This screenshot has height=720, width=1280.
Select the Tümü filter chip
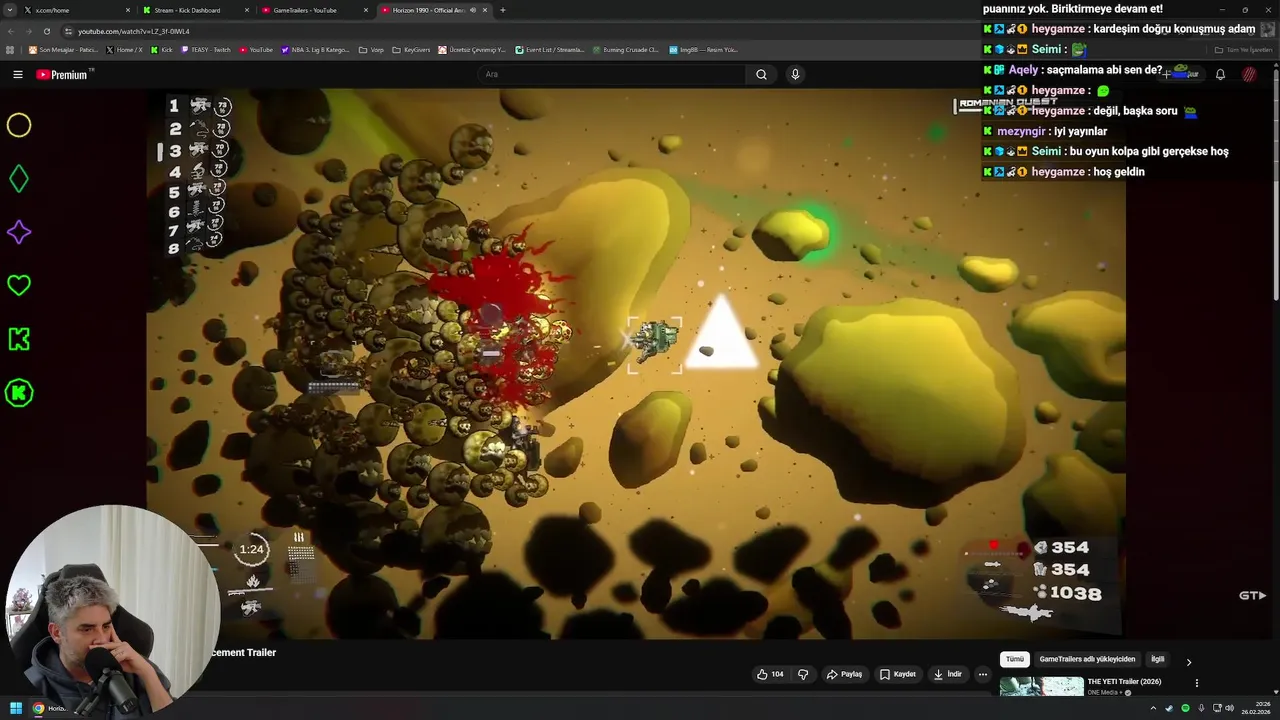point(1014,660)
